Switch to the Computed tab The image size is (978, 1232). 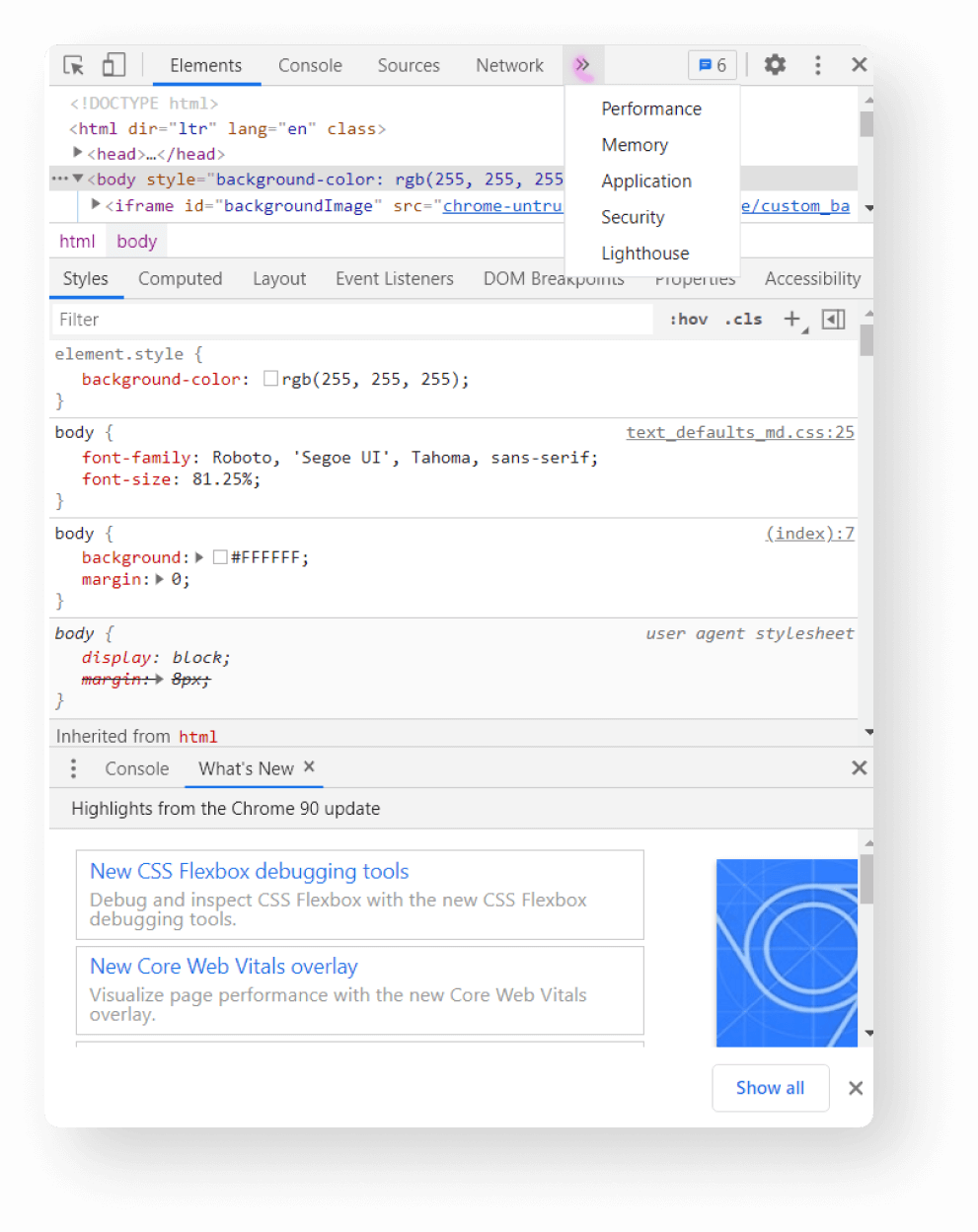[180, 279]
